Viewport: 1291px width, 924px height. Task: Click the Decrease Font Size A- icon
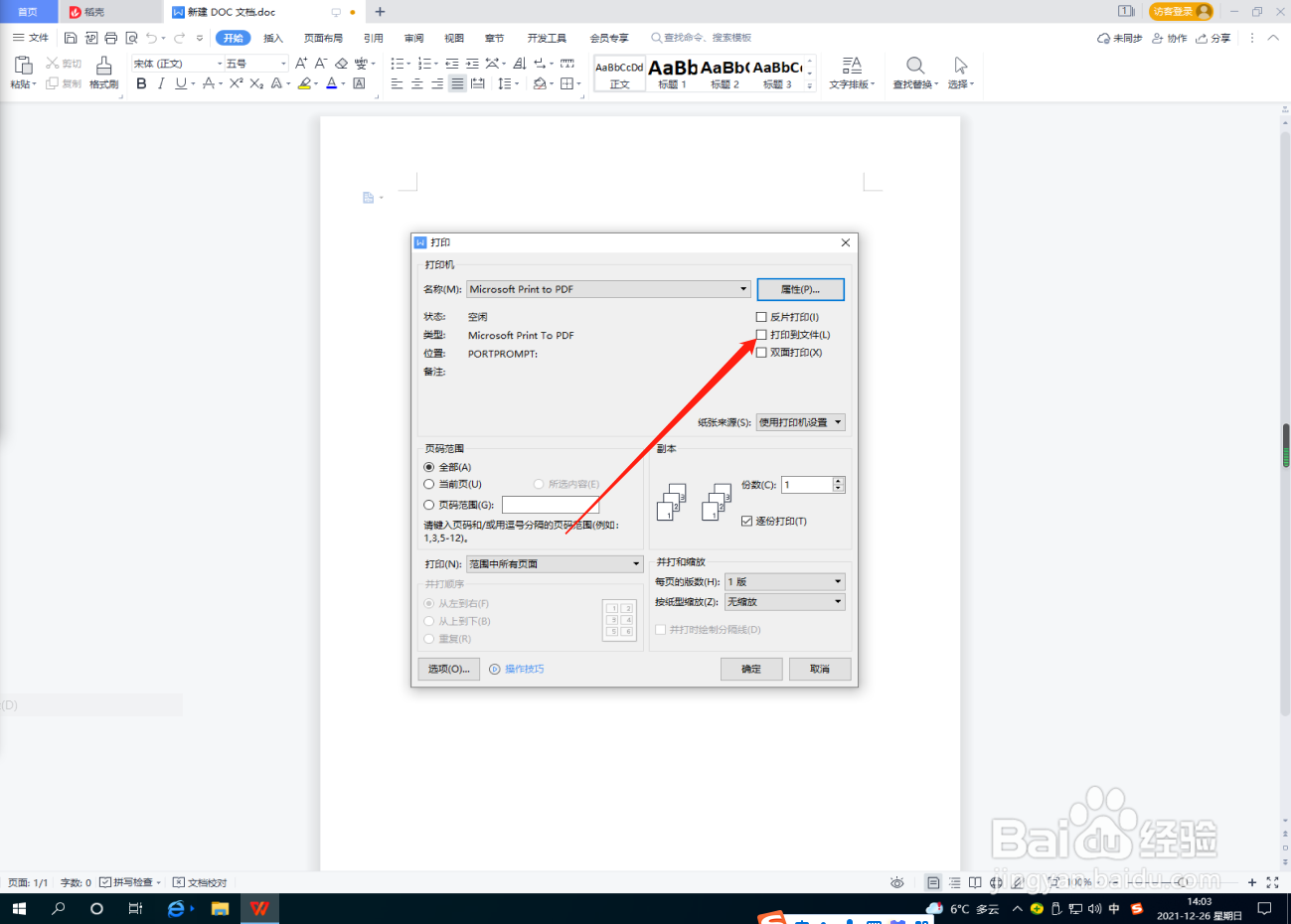click(x=321, y=64)
